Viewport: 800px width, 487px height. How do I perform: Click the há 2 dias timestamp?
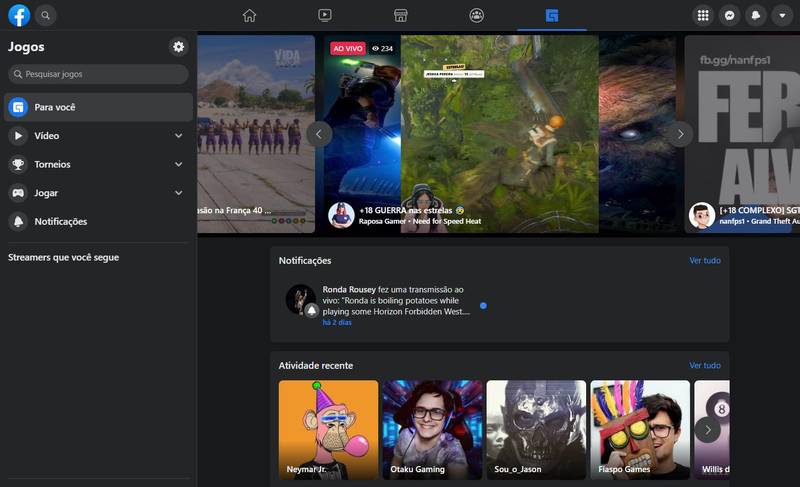click(x=337, y=322)
